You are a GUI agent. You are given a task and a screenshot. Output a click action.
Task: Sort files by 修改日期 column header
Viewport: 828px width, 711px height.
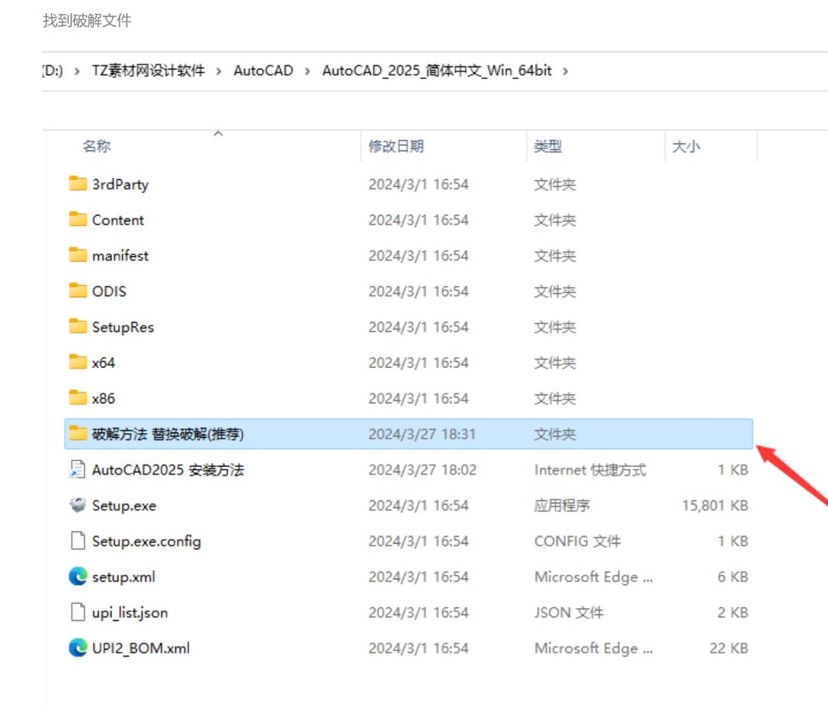(396, 146)
